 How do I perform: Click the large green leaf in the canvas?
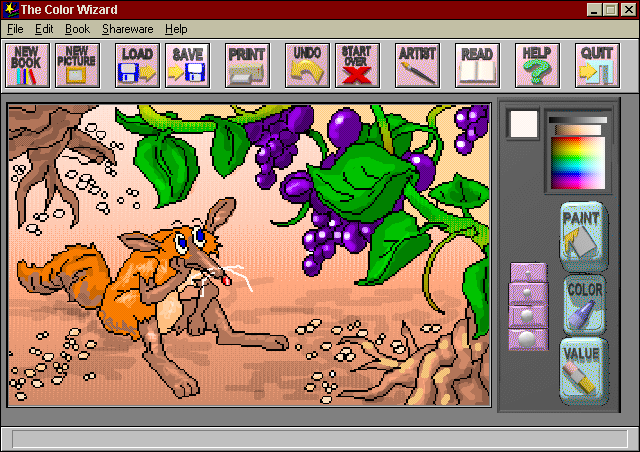click(x=361, y=184)
